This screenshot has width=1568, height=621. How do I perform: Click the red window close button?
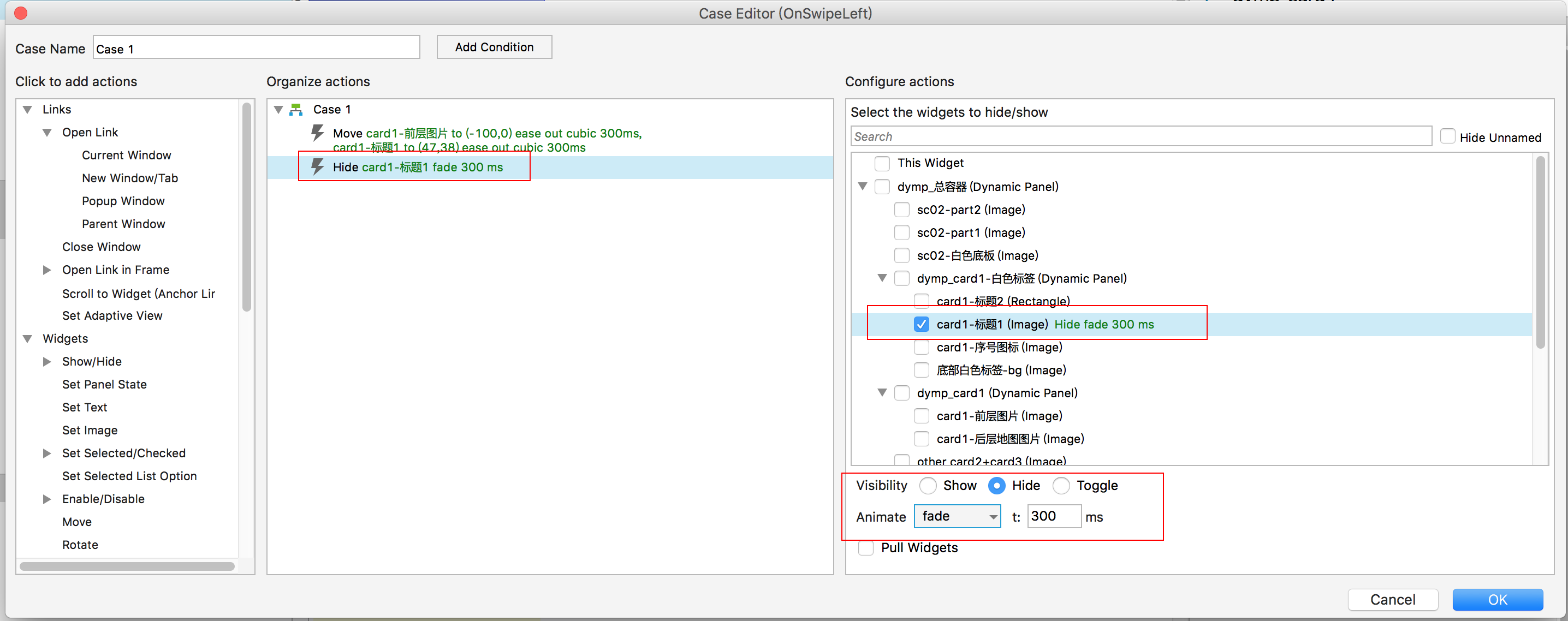21,13
